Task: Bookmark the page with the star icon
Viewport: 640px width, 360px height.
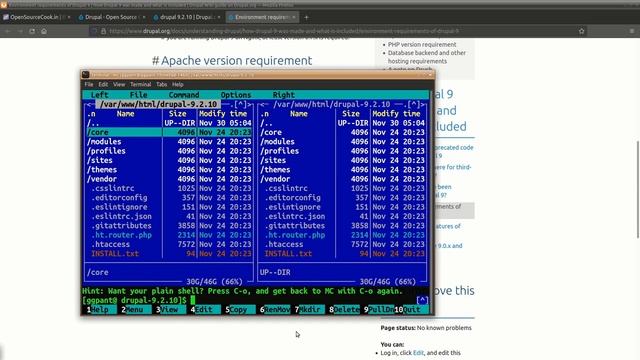Action: coord(582,31)
